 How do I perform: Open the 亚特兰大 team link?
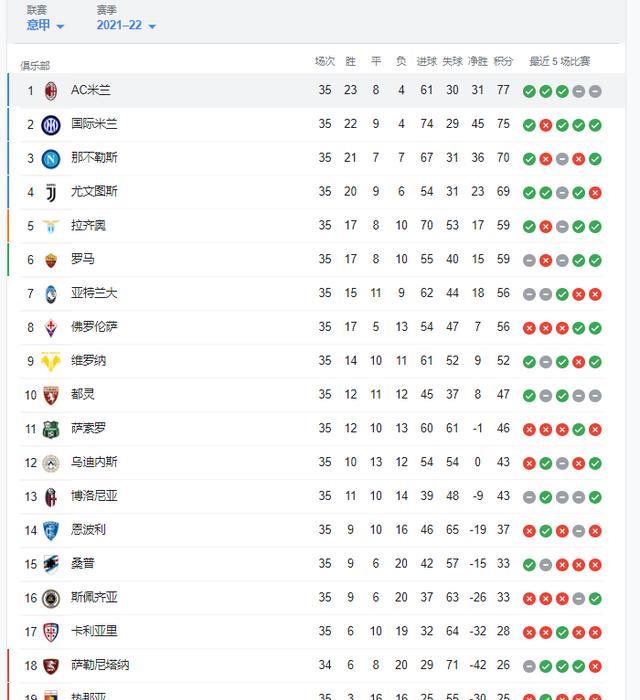(x=94, y=293)
